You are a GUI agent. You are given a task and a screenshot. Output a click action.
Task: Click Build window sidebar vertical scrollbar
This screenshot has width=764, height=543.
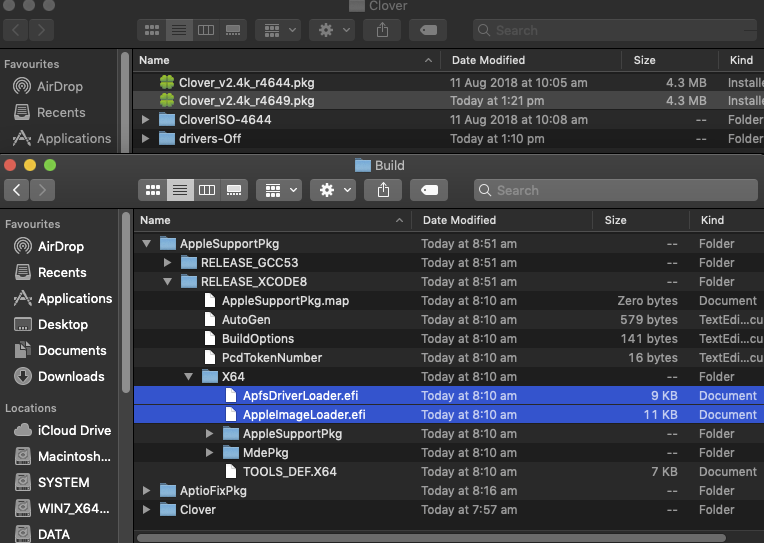point(125,302)
